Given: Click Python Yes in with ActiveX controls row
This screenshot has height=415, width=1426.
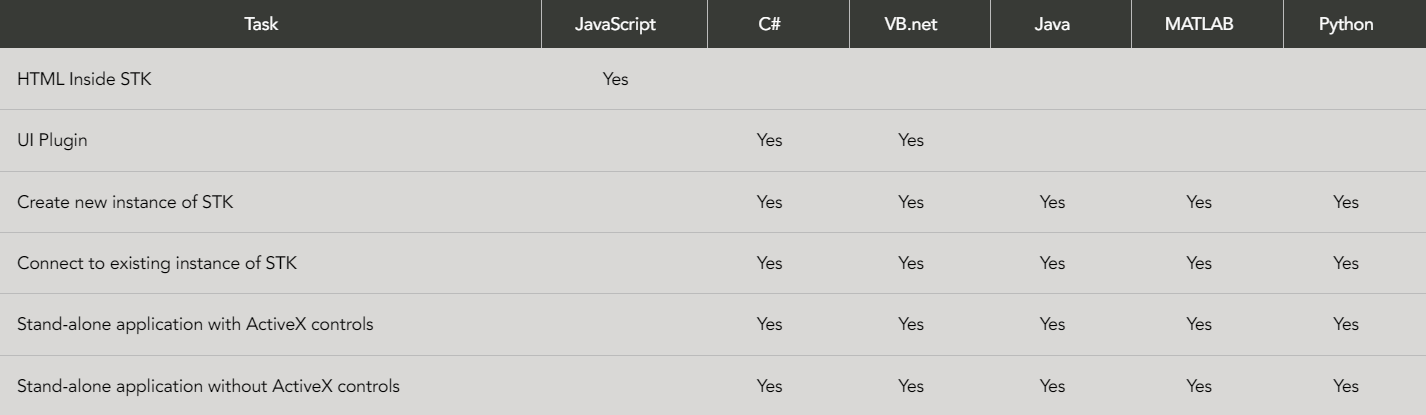Looking at the screenshot, I should click(1346, 325).
